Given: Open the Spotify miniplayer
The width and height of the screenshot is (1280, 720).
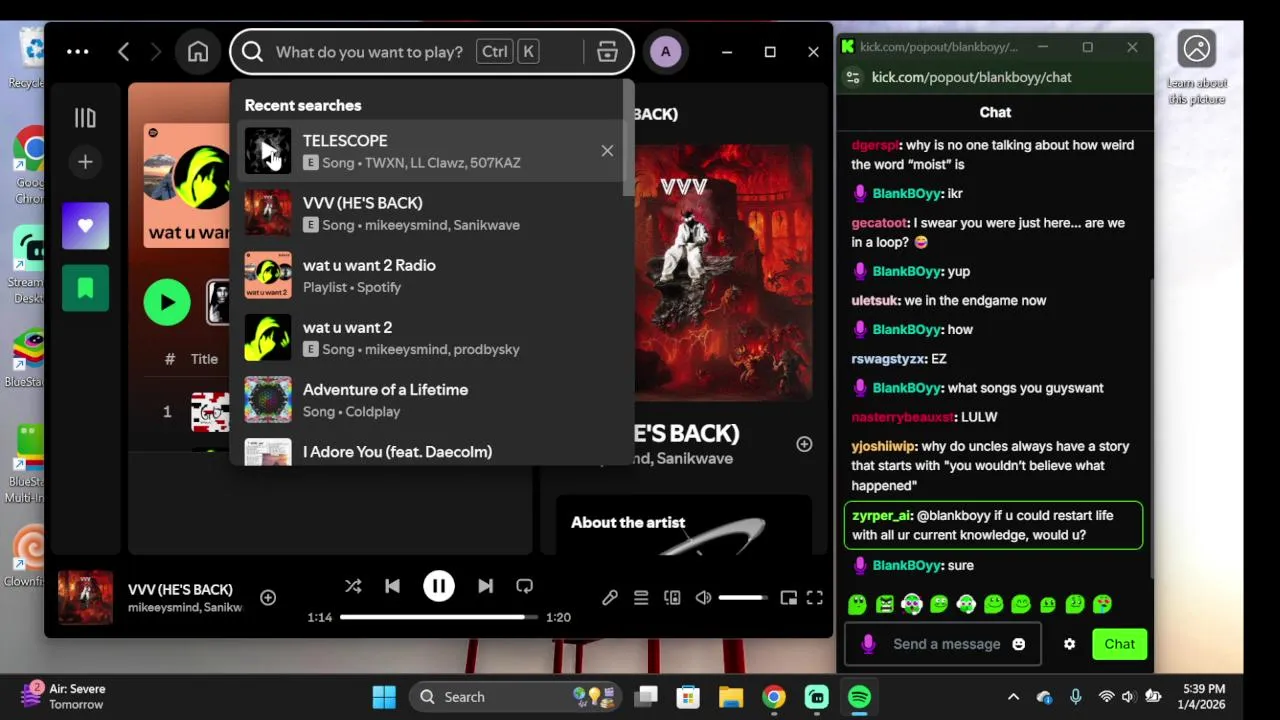Looking at the screenshot, I should pos(788,598).
